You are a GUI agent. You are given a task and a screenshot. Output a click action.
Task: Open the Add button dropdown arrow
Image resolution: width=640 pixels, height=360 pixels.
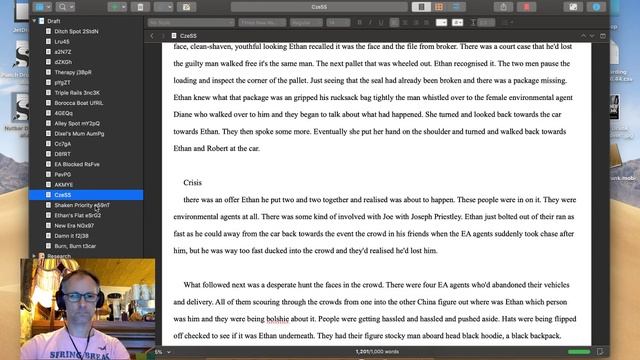(x=124, y=7)
